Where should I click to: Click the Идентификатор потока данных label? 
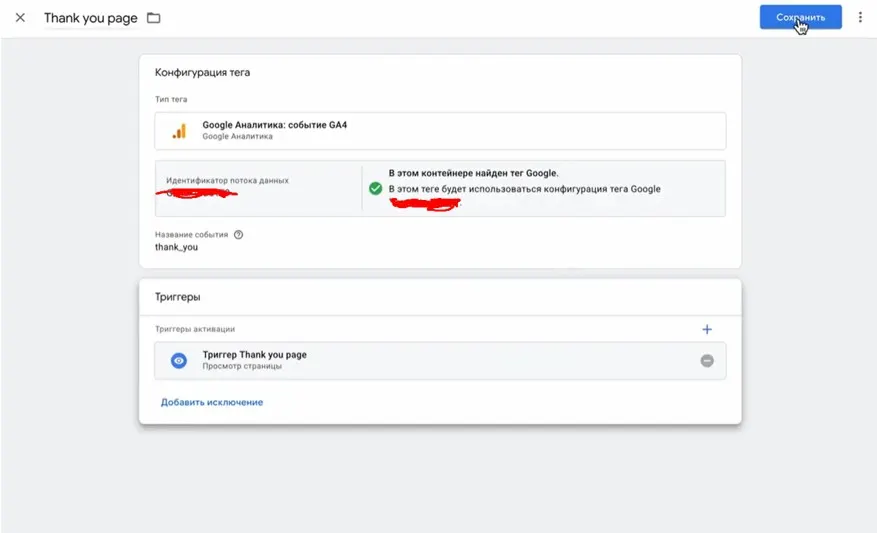point(227,180)
